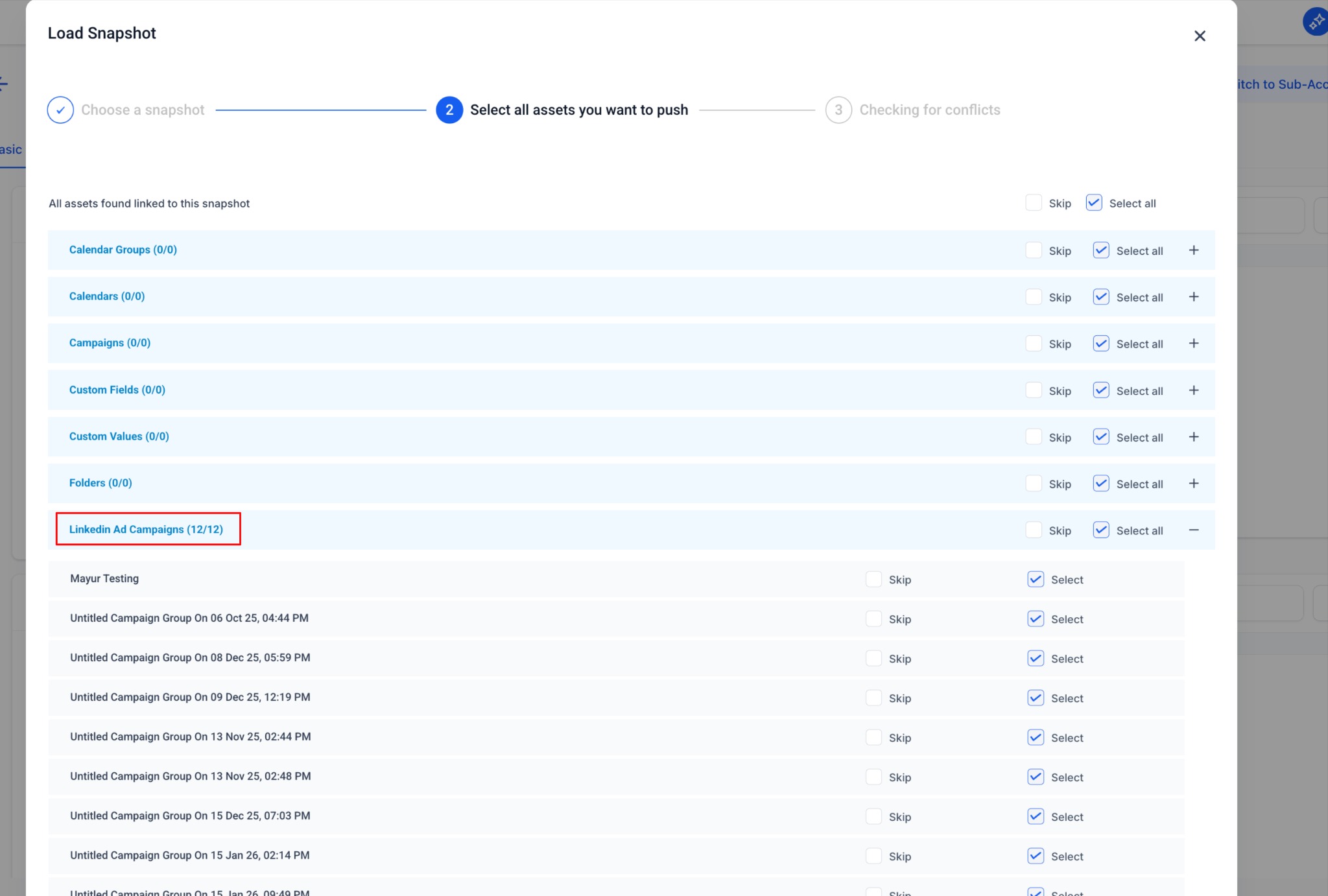Click plus icon for Custom Fields
1328x896 pixels.
pyautogui.click(x=1193, y=390)
